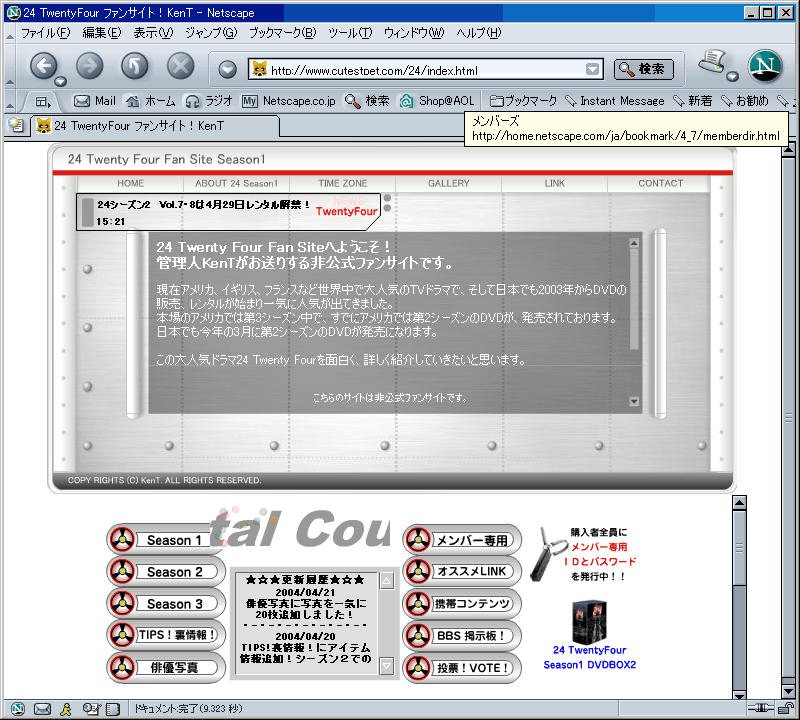Click the Forward navigation arrow
800x720 pixels.
[x=89, y=66]
